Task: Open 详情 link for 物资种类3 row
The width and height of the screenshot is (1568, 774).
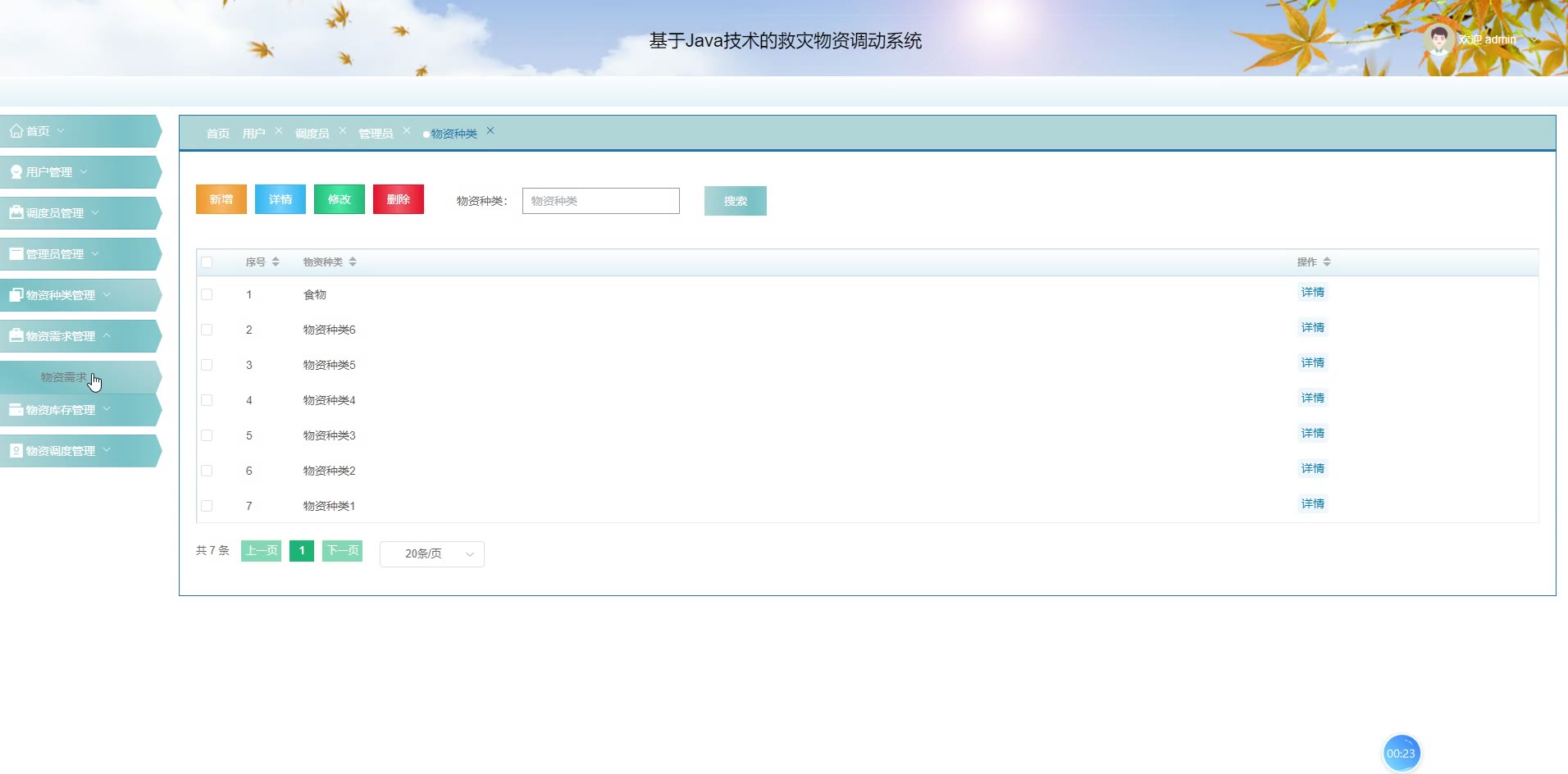Action: tap(1313, 433)
